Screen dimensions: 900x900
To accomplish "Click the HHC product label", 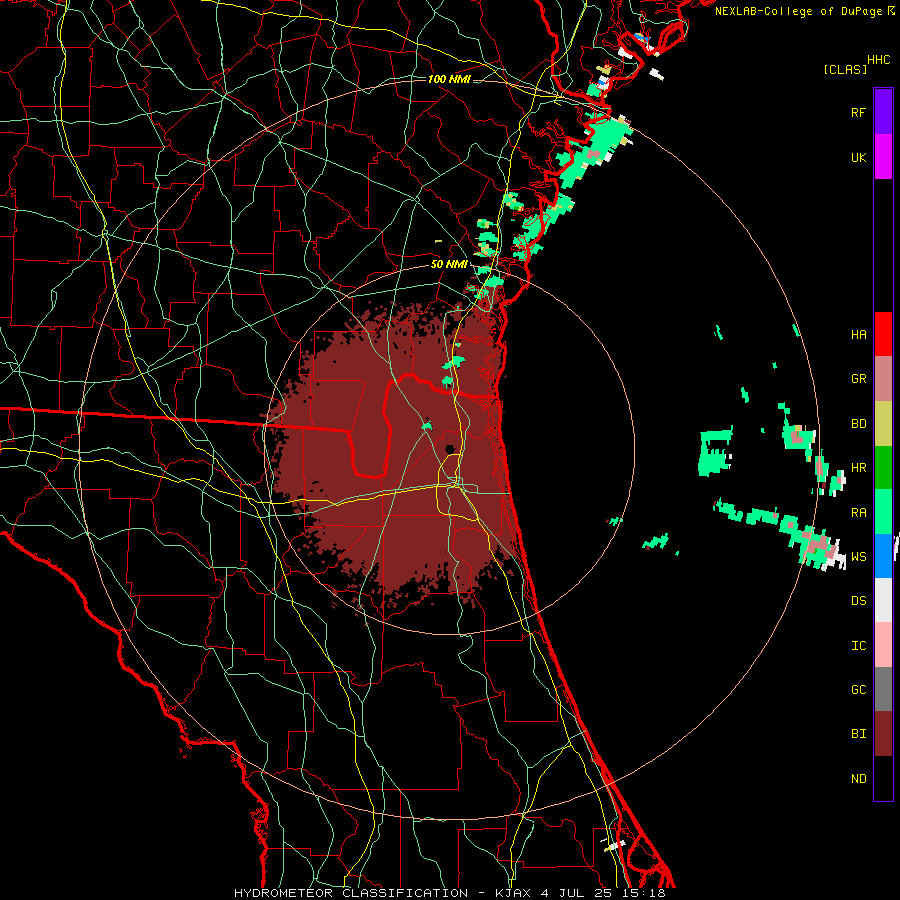I will click(878, 60).
